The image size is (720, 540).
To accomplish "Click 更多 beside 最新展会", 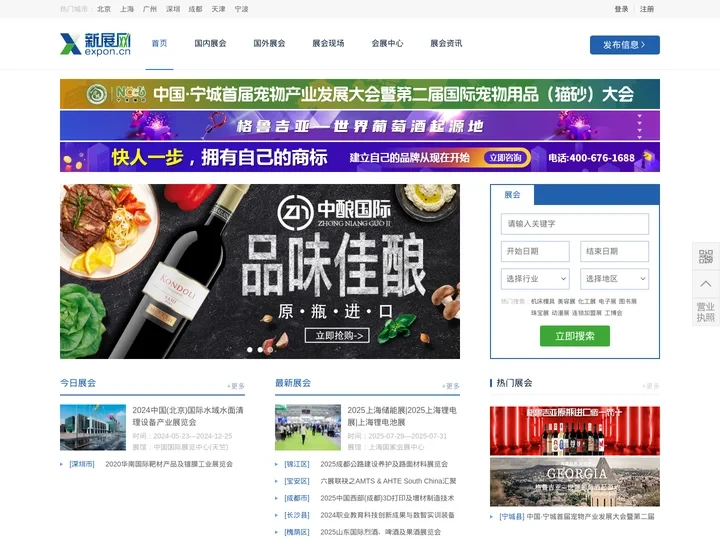I will tap(450, 386).
